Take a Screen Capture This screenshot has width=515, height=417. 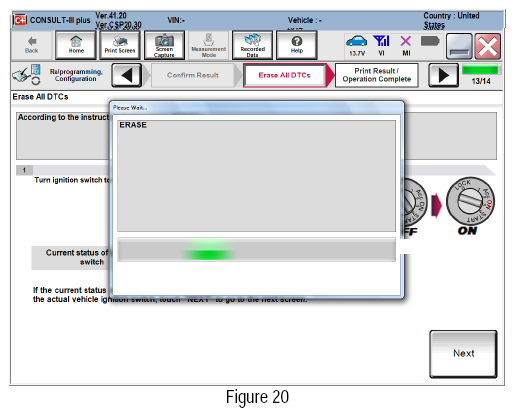164,45
